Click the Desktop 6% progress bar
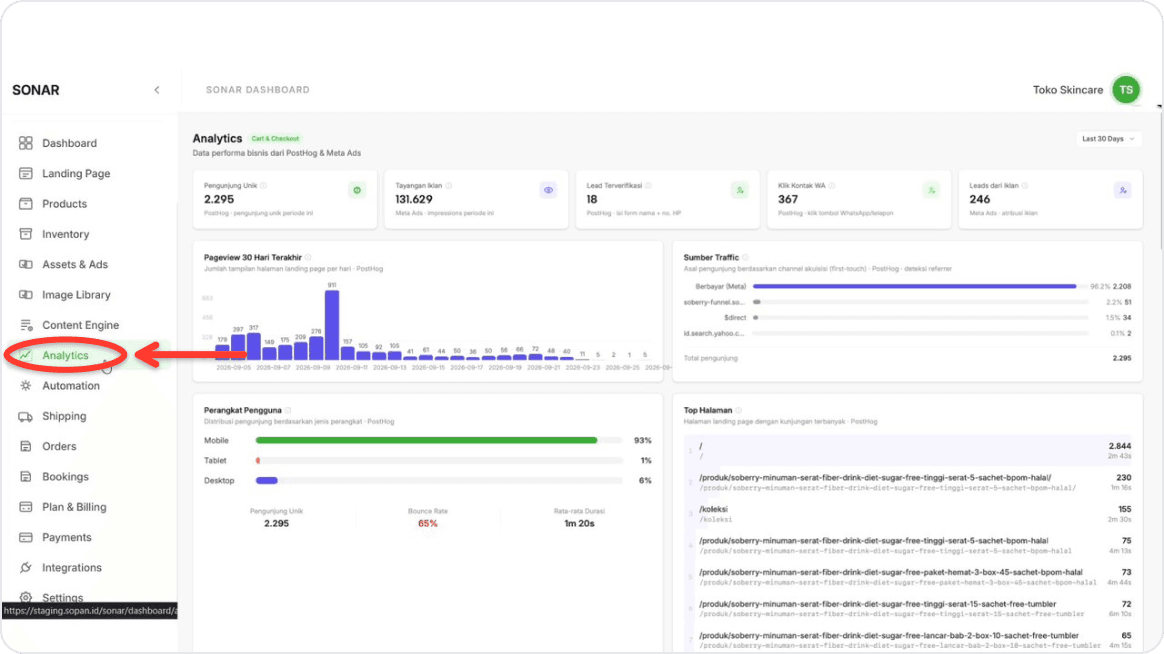The height and width of the screenshot is (654, 1164). pyautogui.click(x=267, y=480)
